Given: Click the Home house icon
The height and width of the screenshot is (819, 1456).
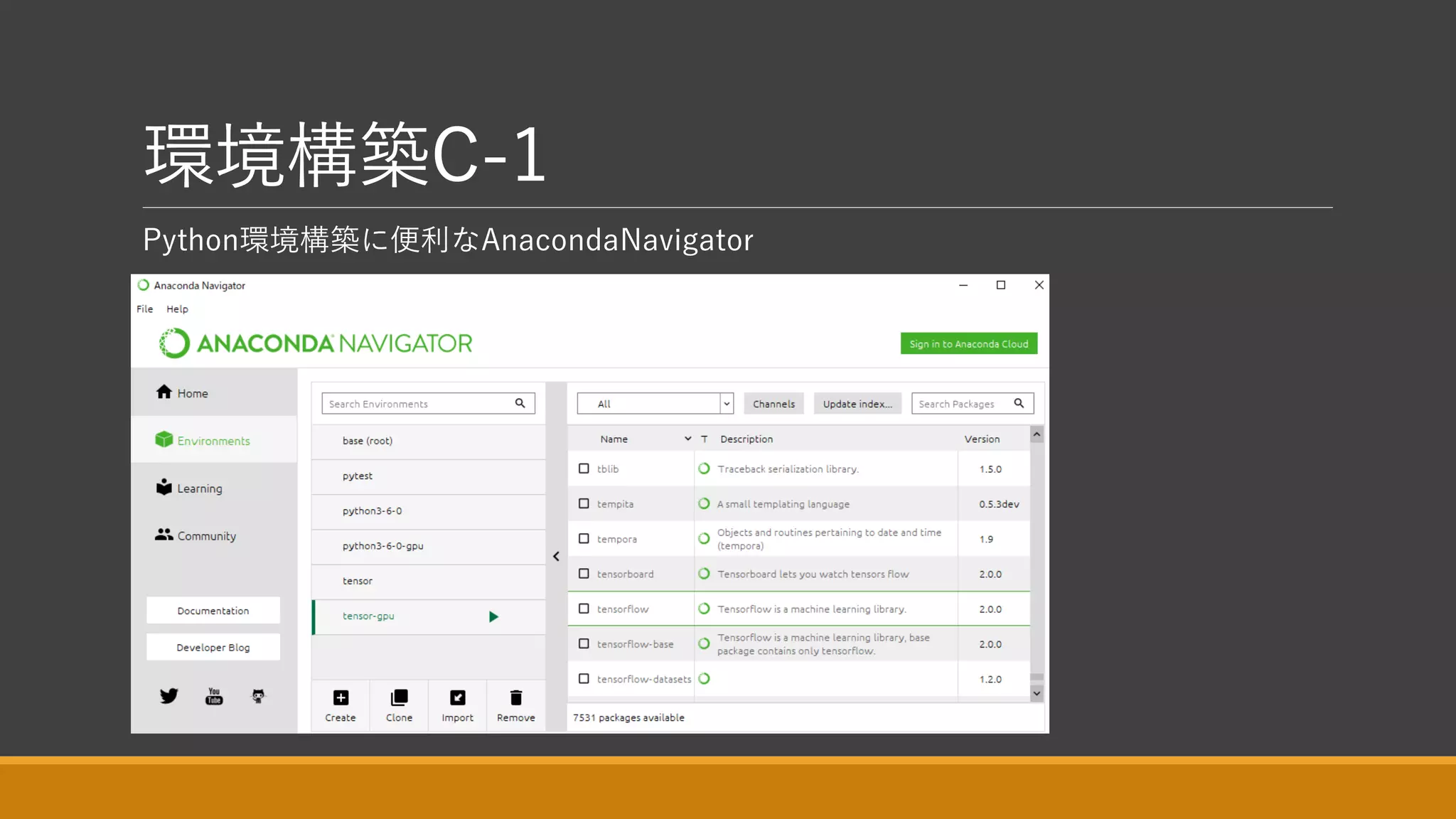Looking at the screenshot, I should pyautogui.click(x=164, y=392).
